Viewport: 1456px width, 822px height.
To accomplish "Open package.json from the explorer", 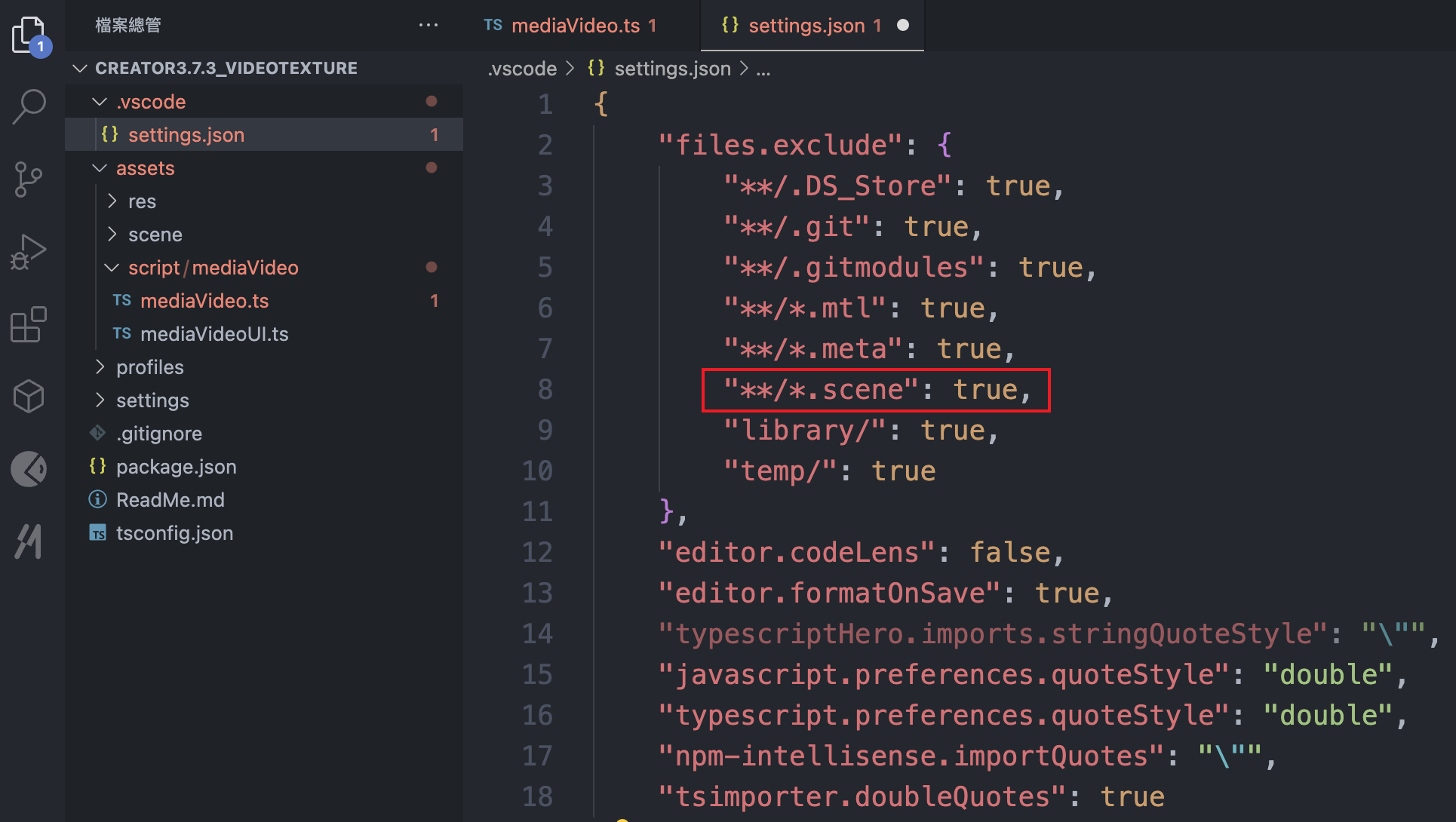I will pos(176,467).
